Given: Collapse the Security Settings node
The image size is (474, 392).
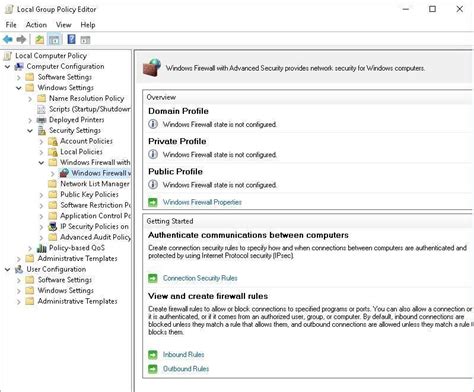Looking at the screenshot, I should point(30,131).
